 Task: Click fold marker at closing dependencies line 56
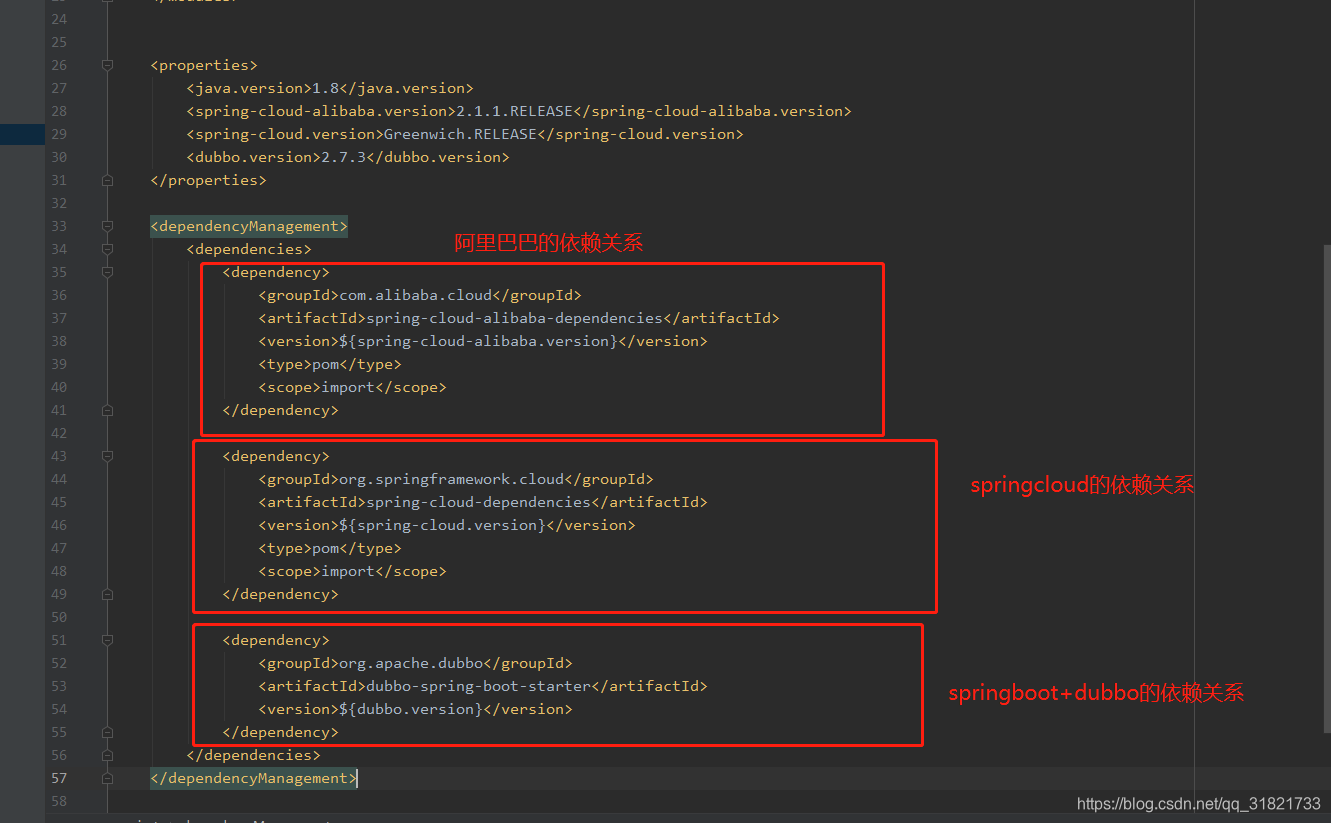coord(107,755)
